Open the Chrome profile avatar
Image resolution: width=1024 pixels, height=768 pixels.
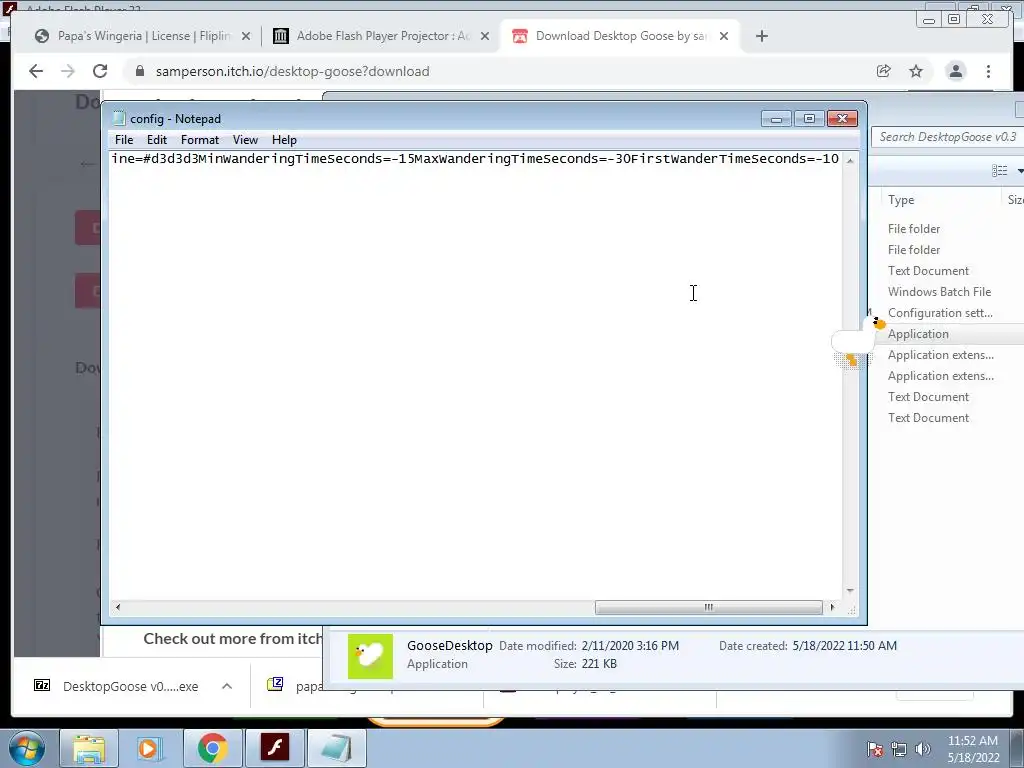pos(955,71)
